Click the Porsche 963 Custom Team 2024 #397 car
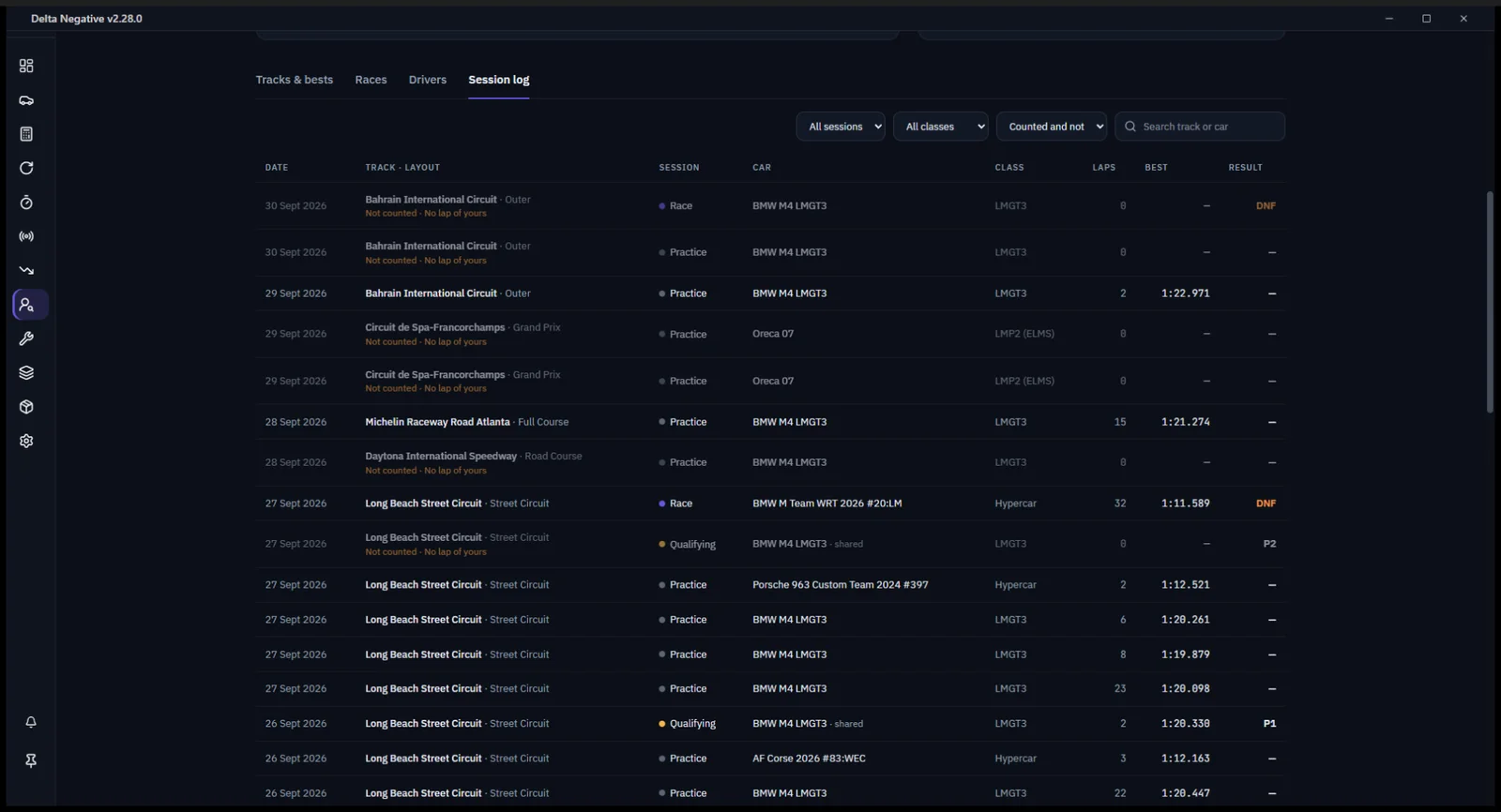This screenshot has height=812, width=1501. (x=841, y=585)
